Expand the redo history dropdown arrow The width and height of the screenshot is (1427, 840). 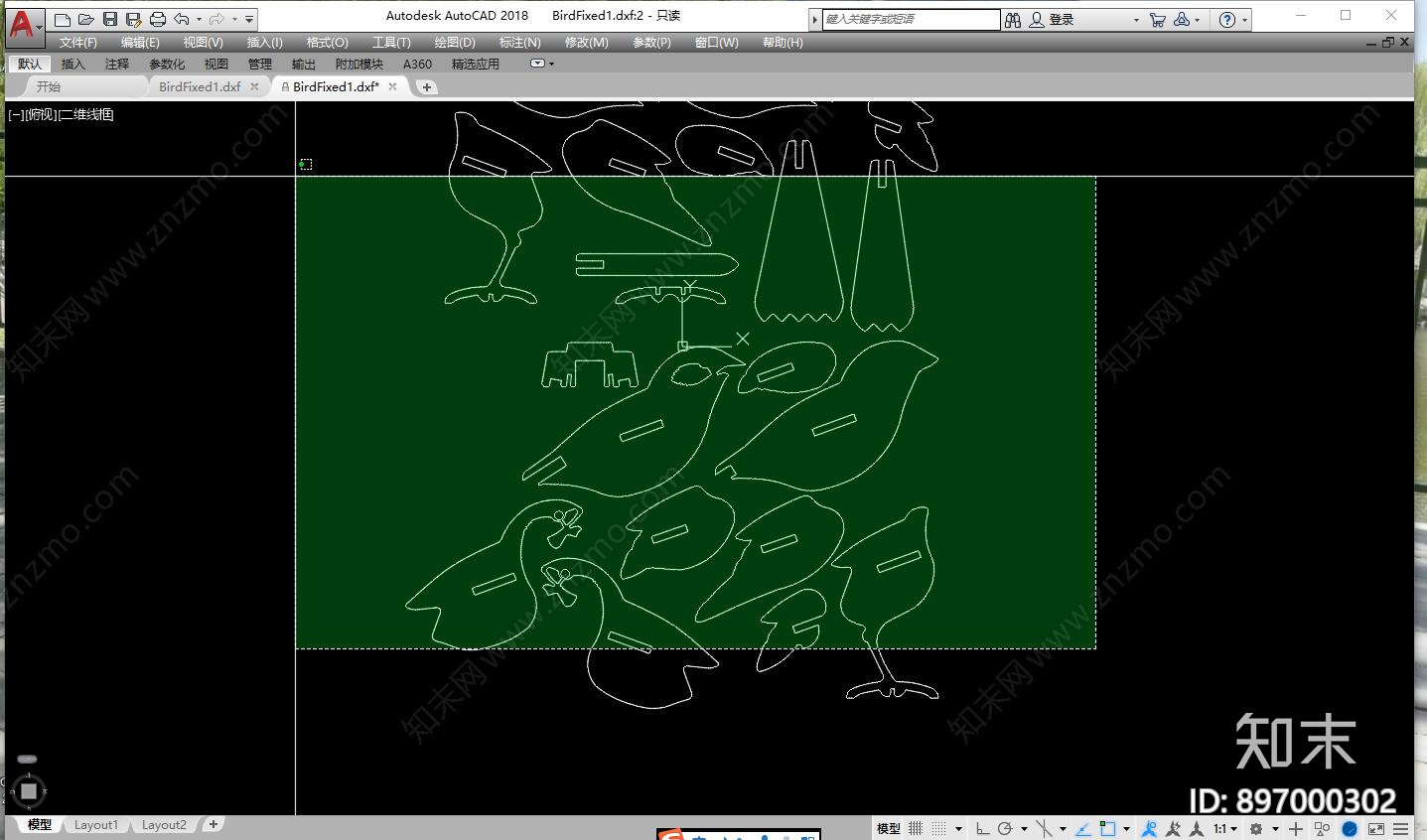[234, 20]
